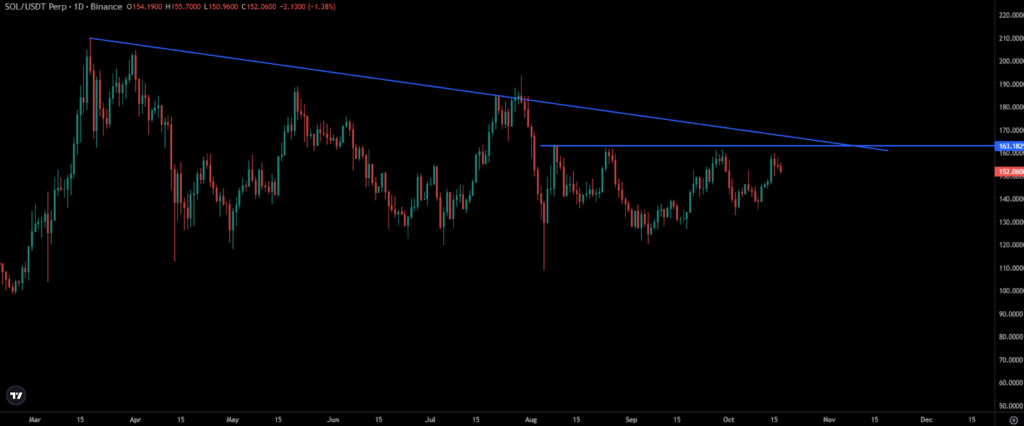Click the 190.000 price axis label
This screenshot has height=426, width=1024.
1010,84
